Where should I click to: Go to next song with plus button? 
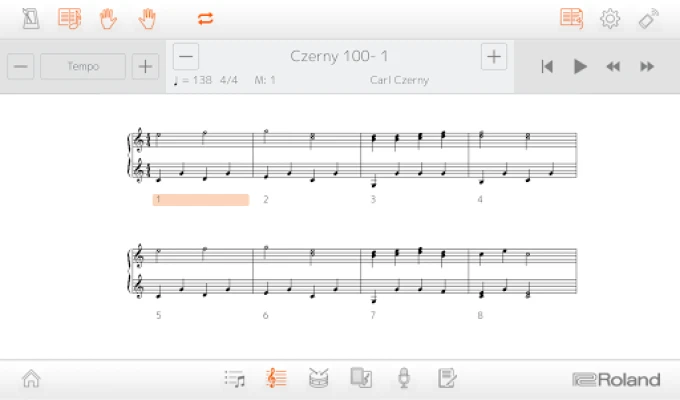click(x=494, y=57)
